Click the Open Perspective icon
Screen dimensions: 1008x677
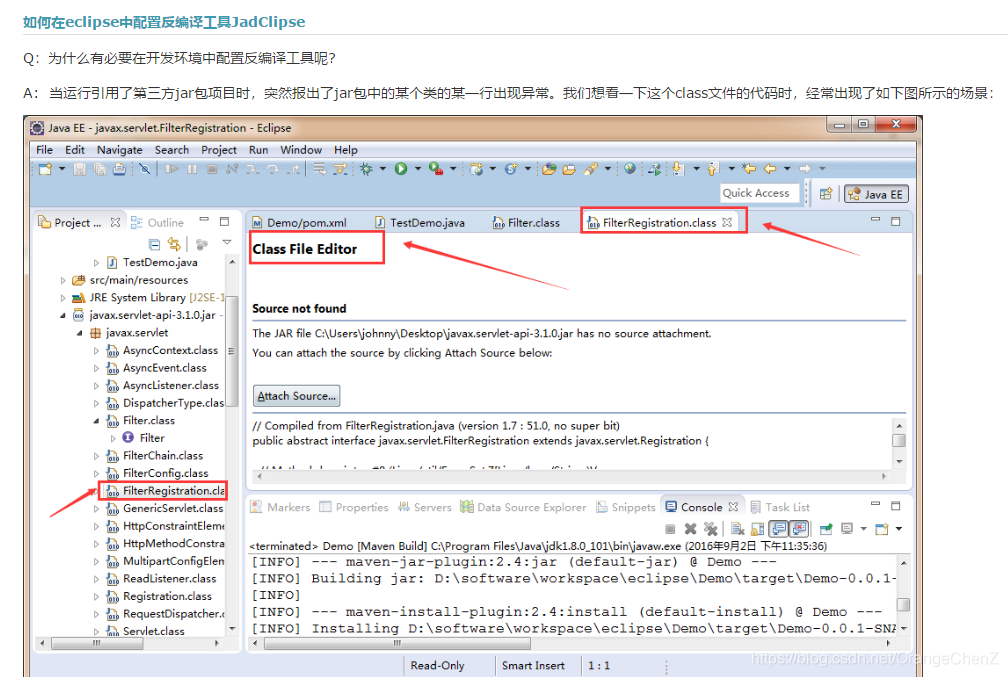[x=826, y=194]
